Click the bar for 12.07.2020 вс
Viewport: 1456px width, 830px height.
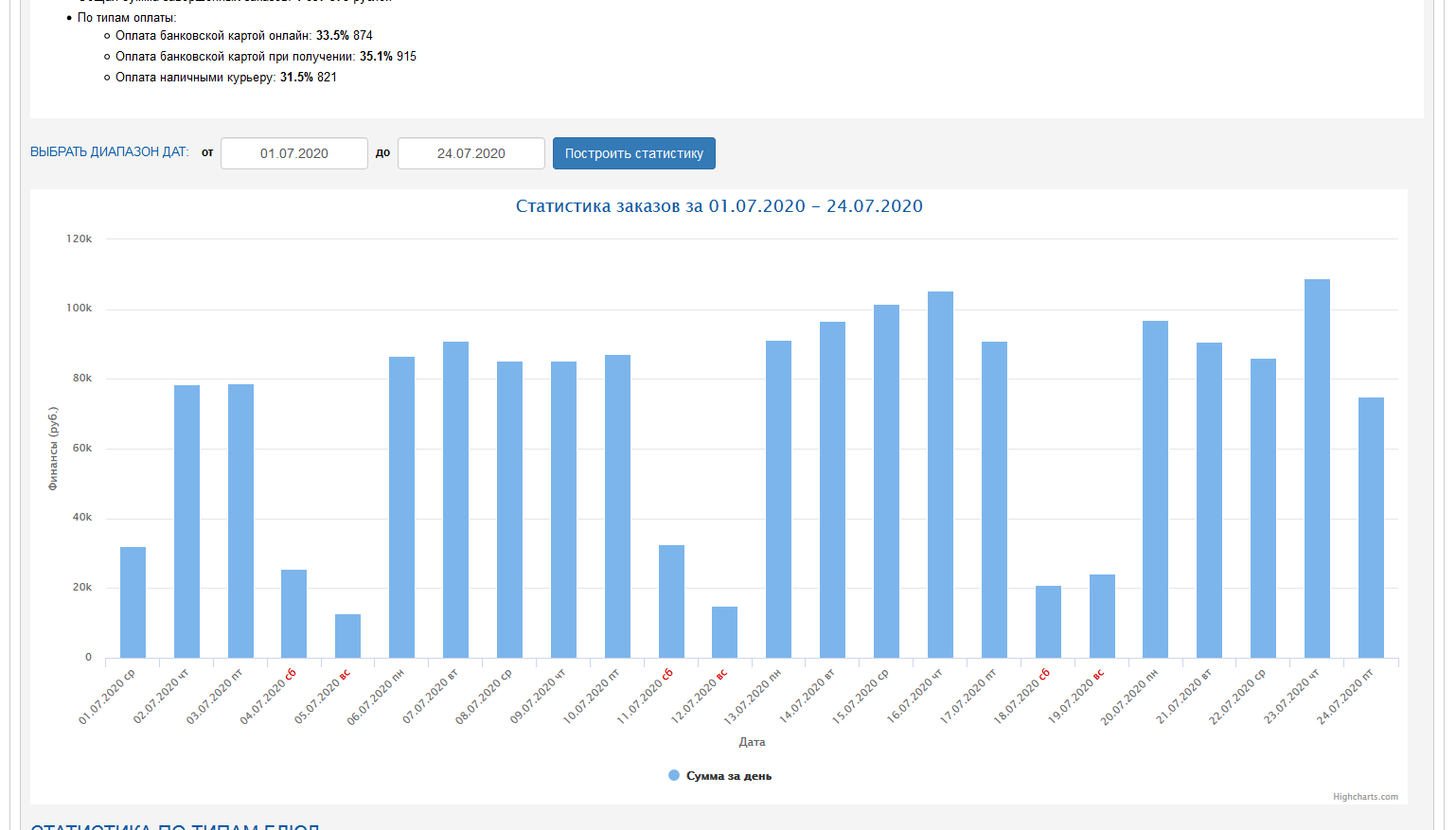[x=724, y=632]
